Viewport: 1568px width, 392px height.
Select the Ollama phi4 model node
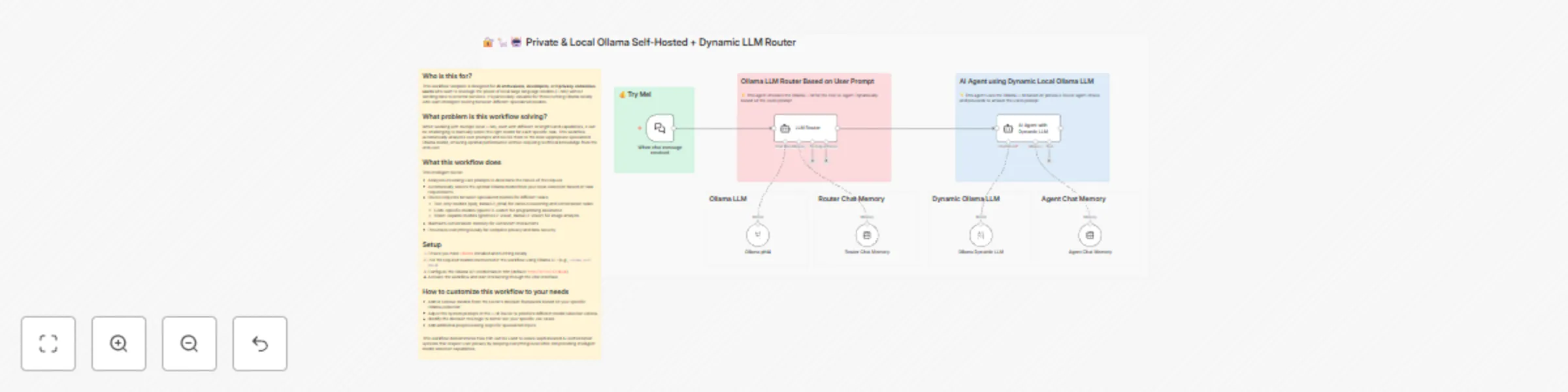758,235
